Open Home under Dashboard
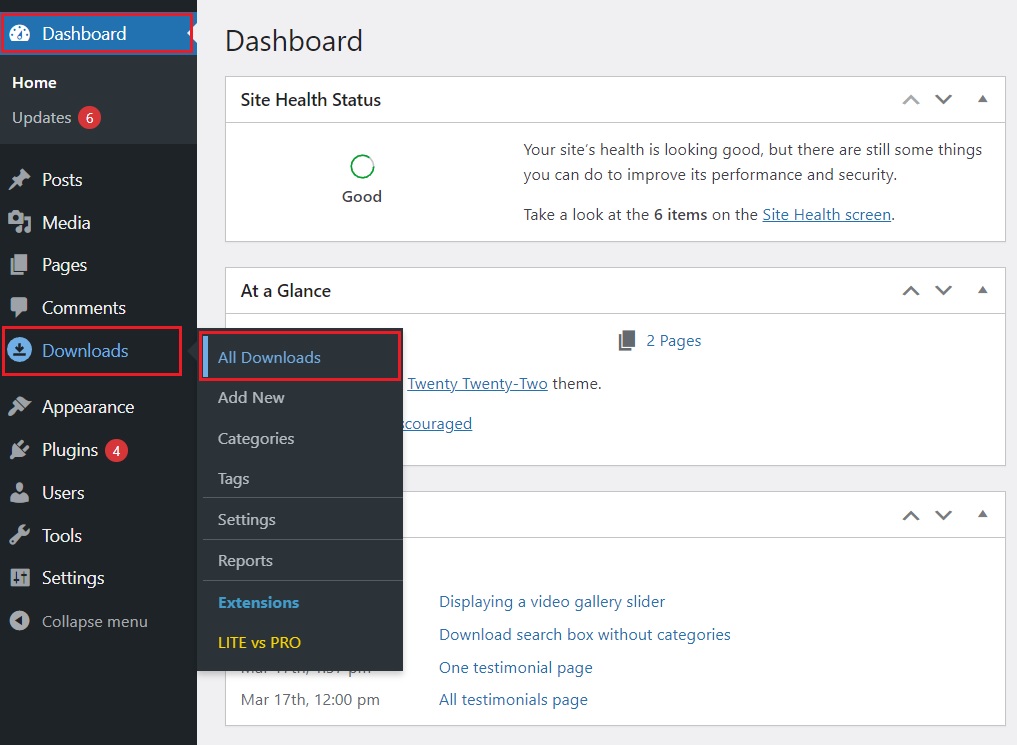 (x=34, y=83)
